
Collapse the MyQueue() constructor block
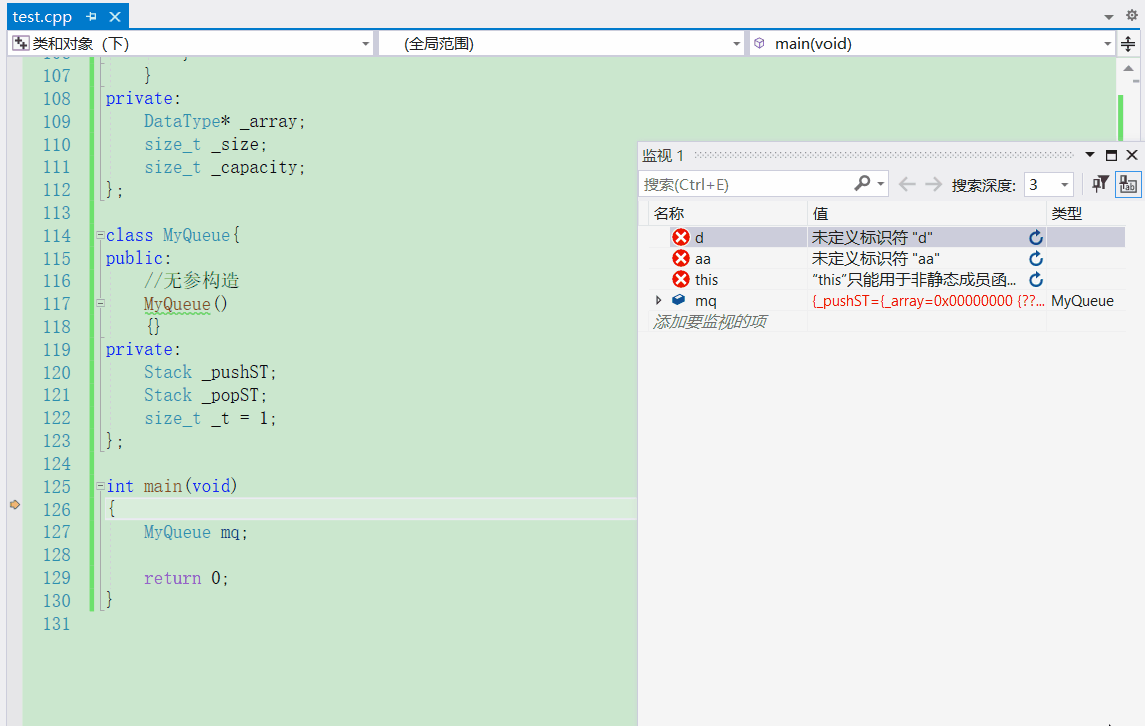(100, 303)
